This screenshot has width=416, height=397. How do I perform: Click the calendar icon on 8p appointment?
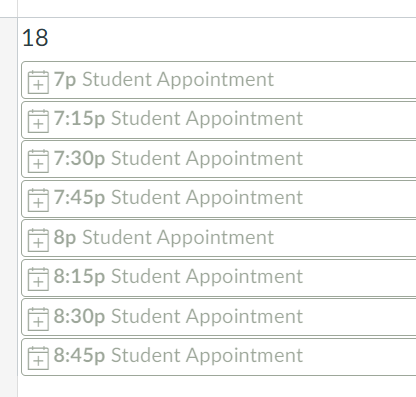(x=38, y=240)
